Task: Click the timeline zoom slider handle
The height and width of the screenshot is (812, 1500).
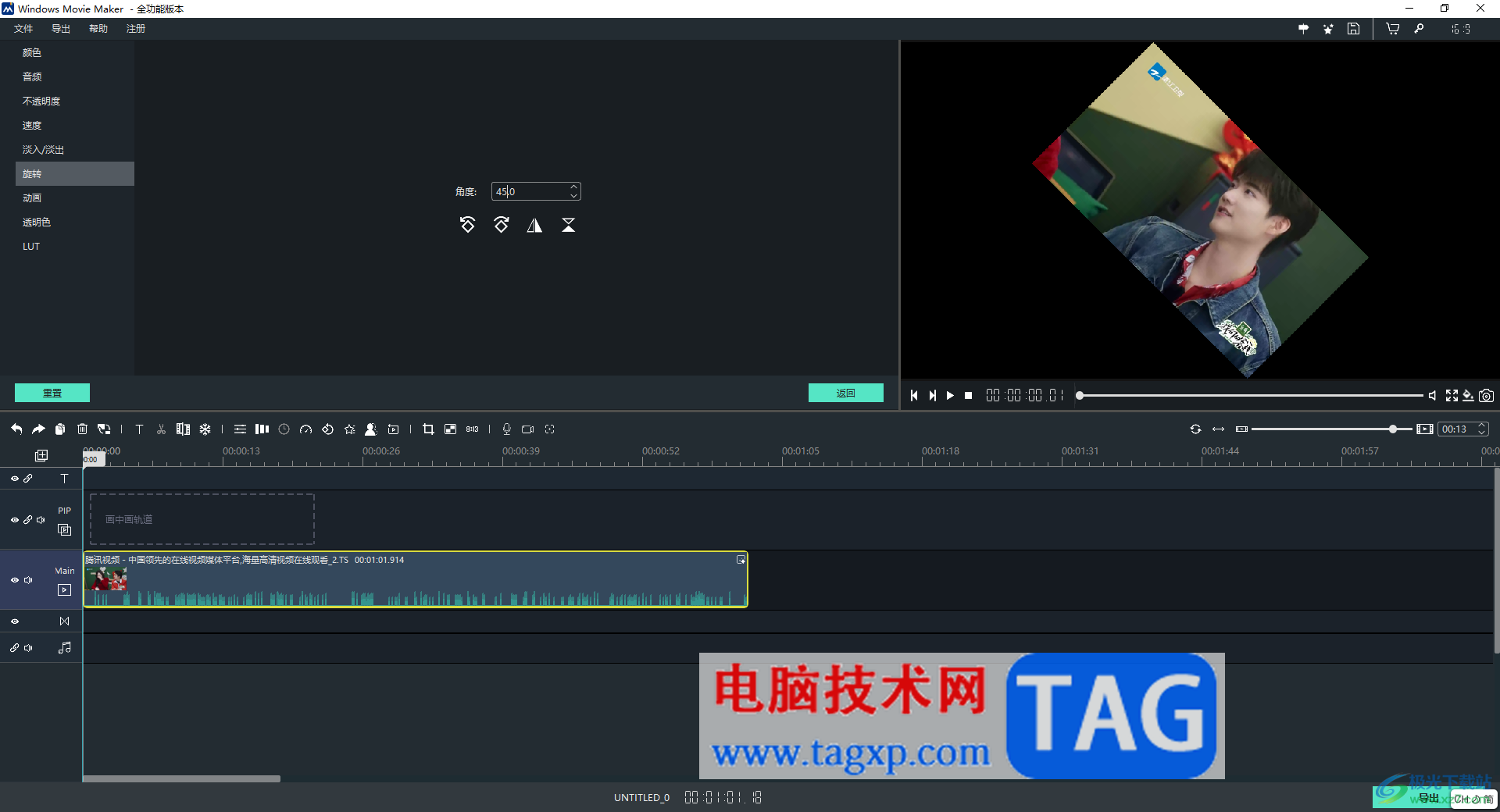Action: 1393,429
